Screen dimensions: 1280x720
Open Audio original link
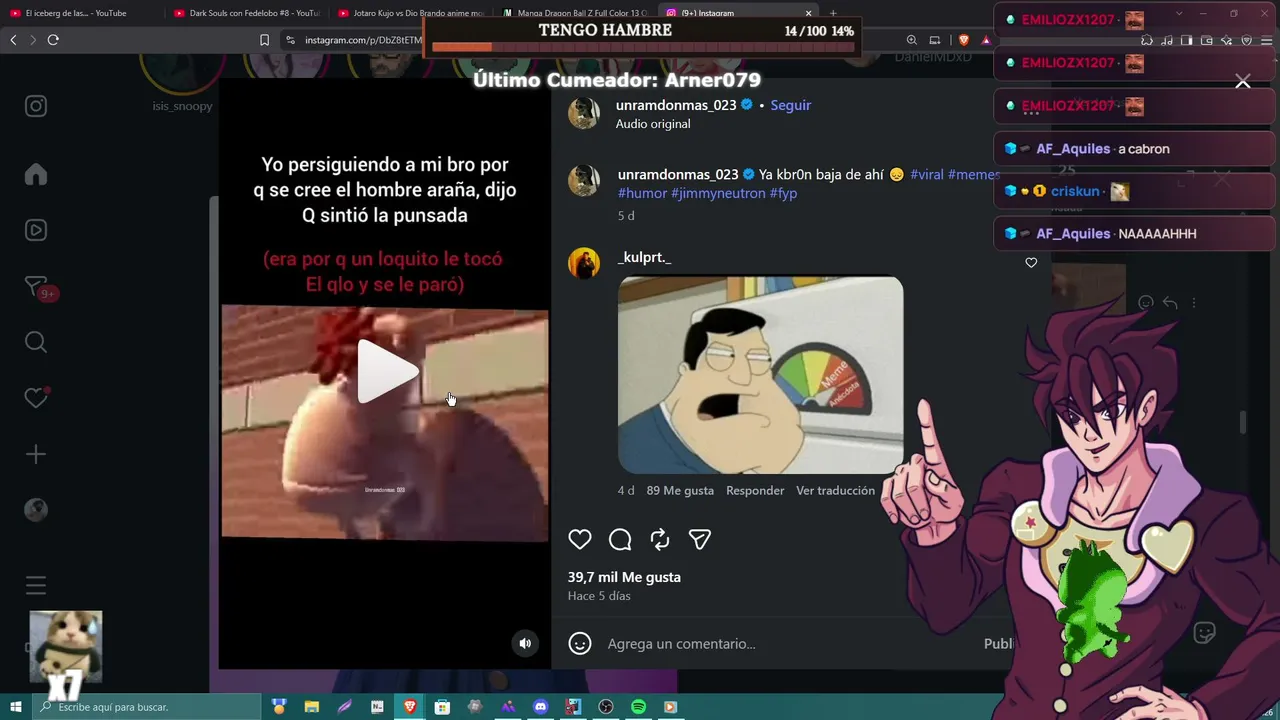point(653,124)
